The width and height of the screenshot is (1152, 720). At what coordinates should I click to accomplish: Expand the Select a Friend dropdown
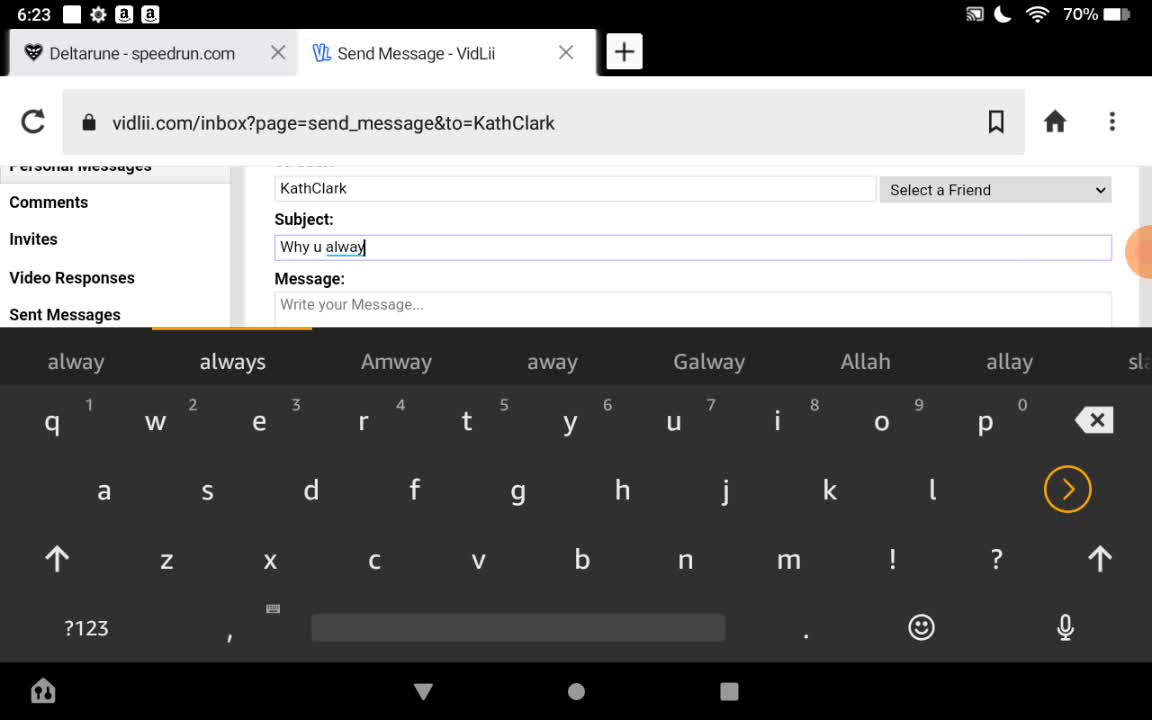pos(996,190)
